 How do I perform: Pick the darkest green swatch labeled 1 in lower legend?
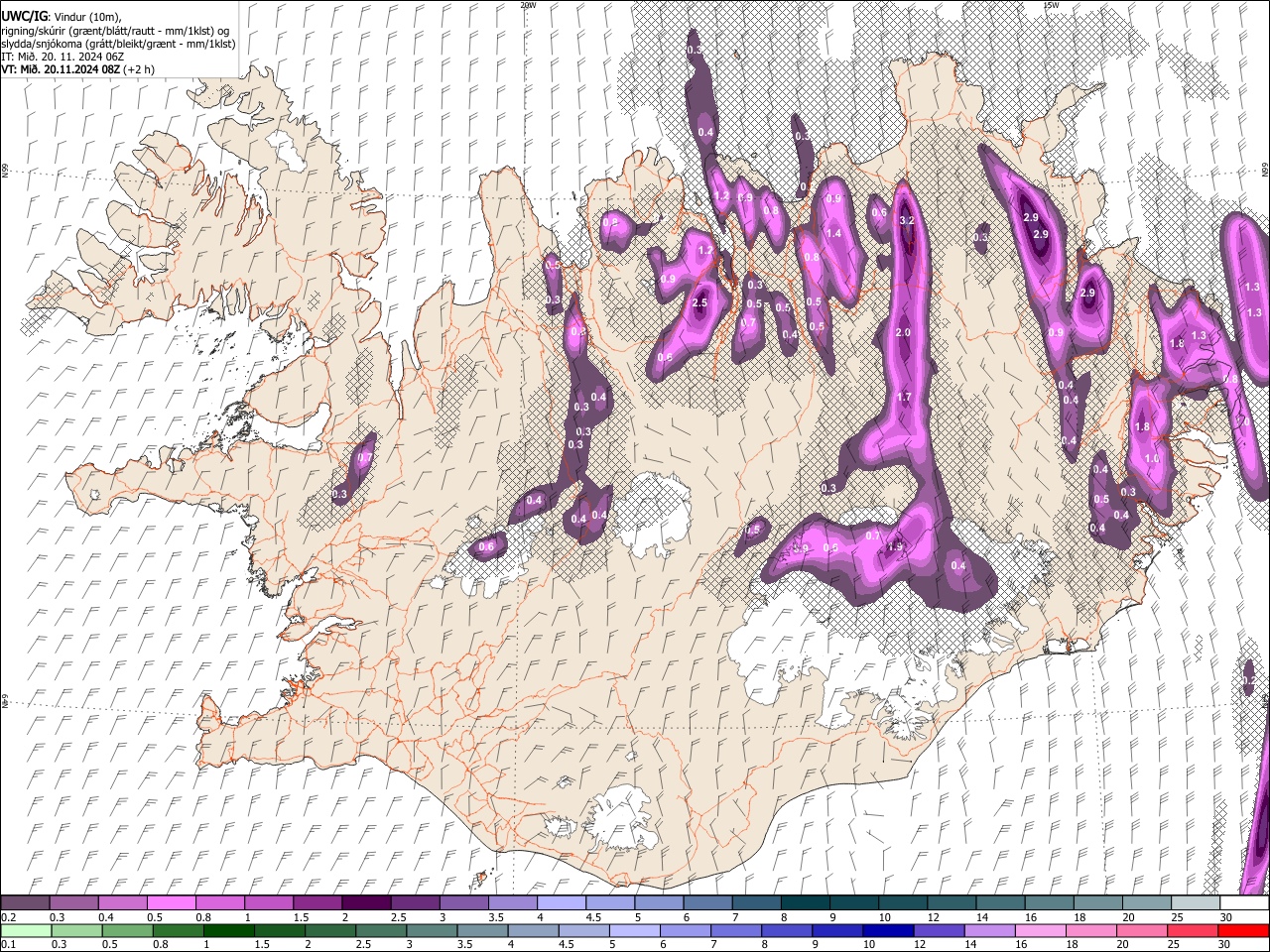(228, 931)
